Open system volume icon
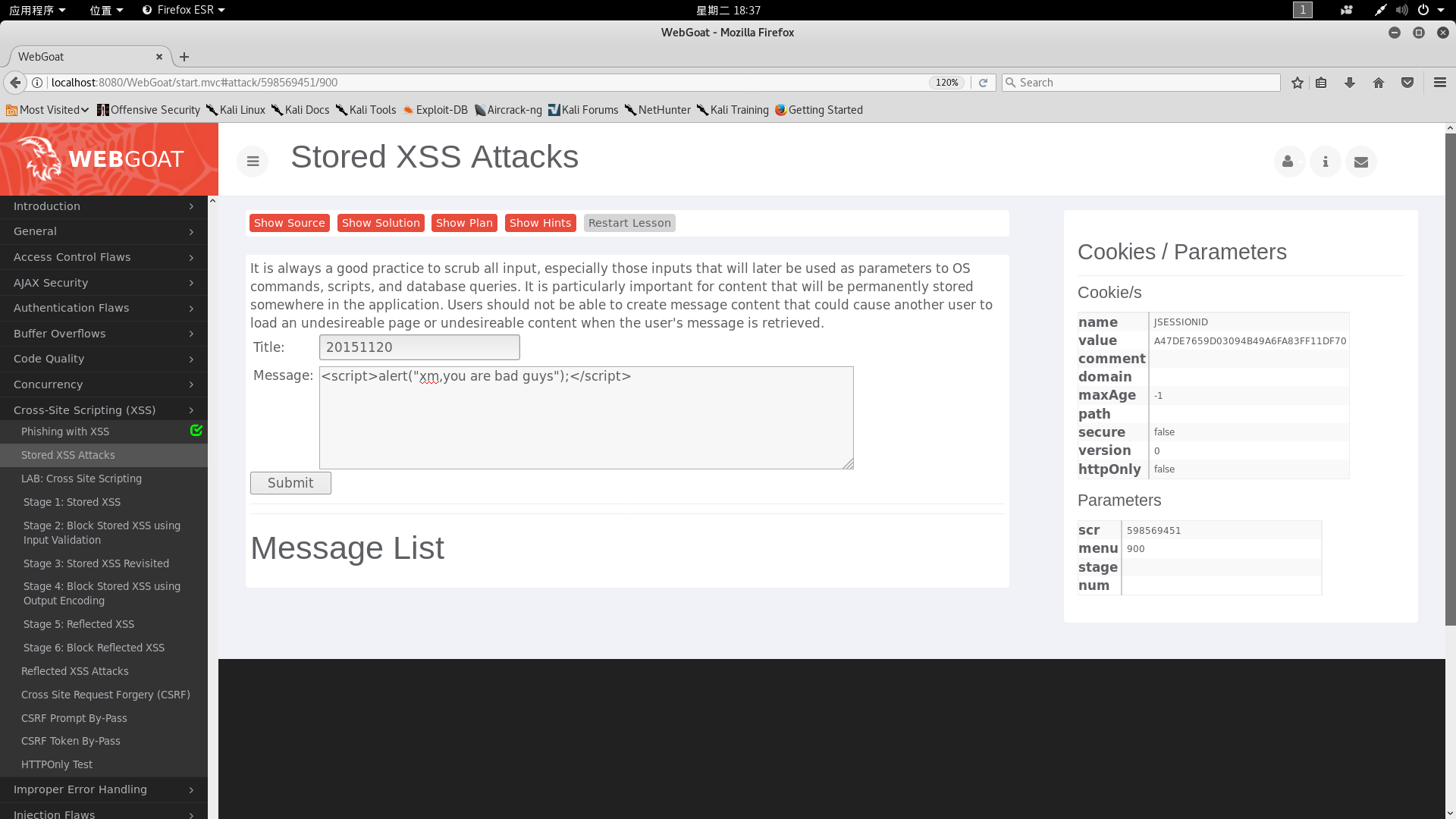 coord(1401,10)
